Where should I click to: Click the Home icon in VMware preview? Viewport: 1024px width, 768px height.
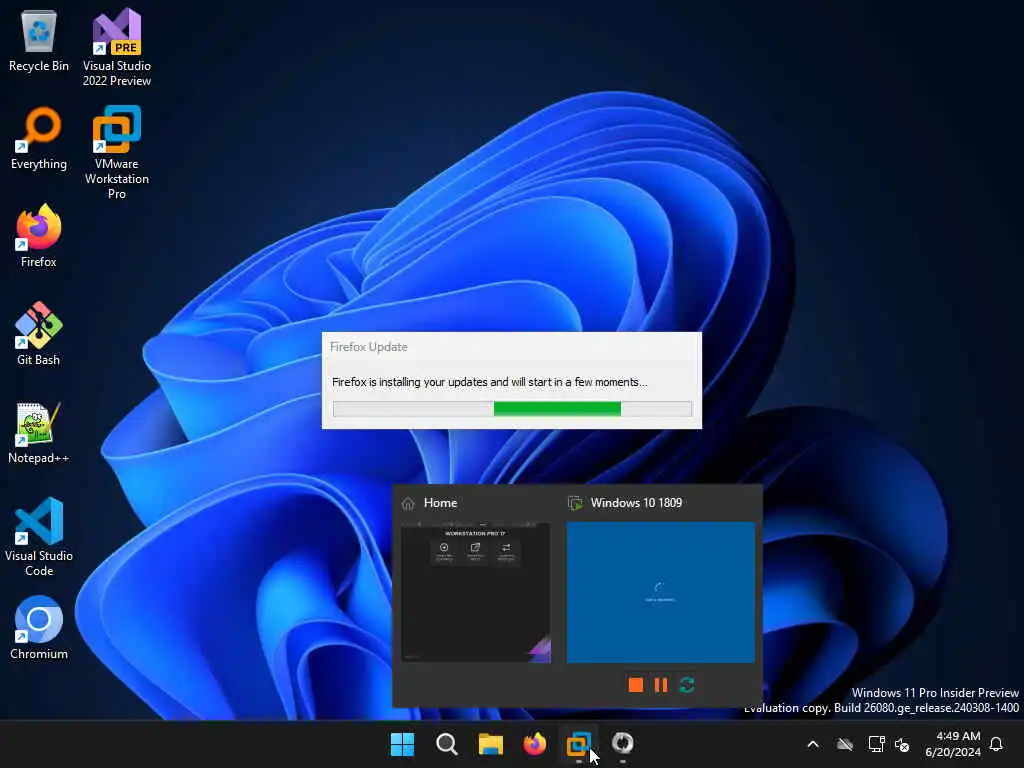point(408,504)
